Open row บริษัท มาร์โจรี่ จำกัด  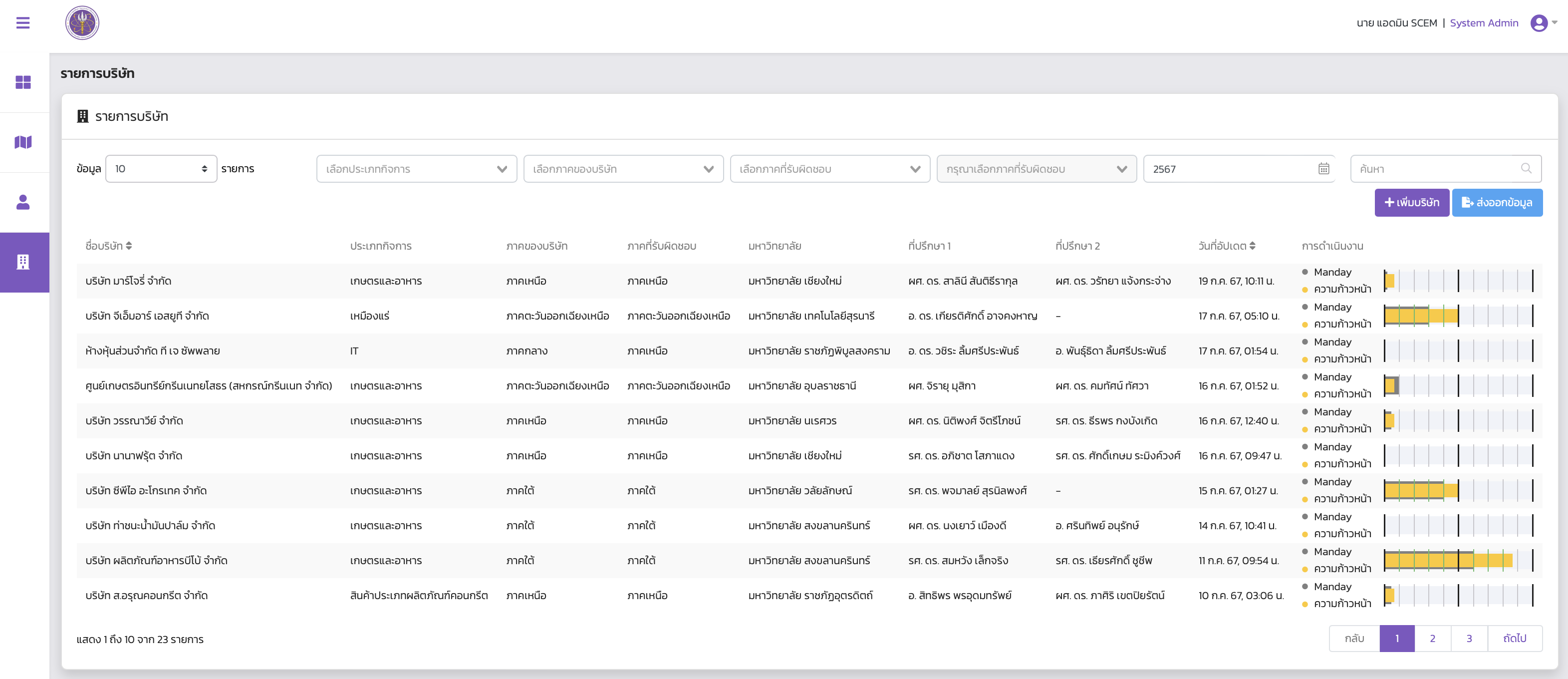coord(809,281)
